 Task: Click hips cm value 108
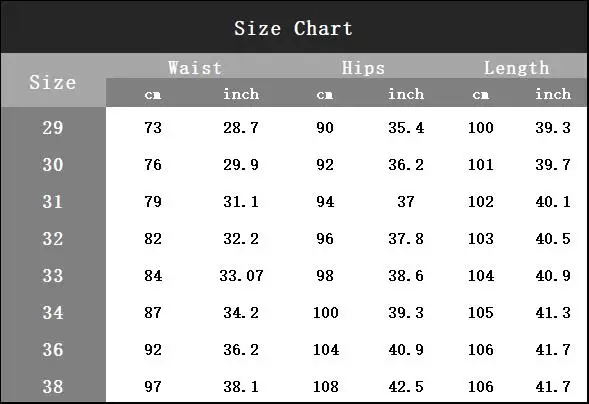click(326, 386)
